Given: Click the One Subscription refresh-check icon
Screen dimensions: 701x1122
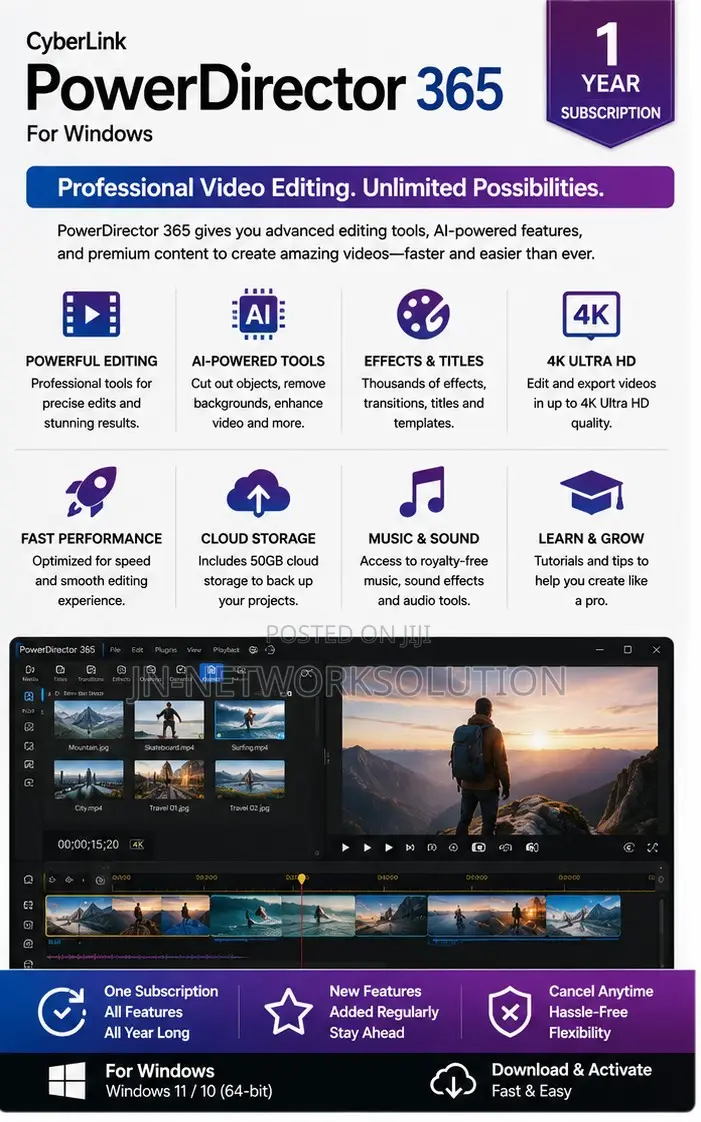Looking at the screenshot, I should click(x=62, y=1012).
